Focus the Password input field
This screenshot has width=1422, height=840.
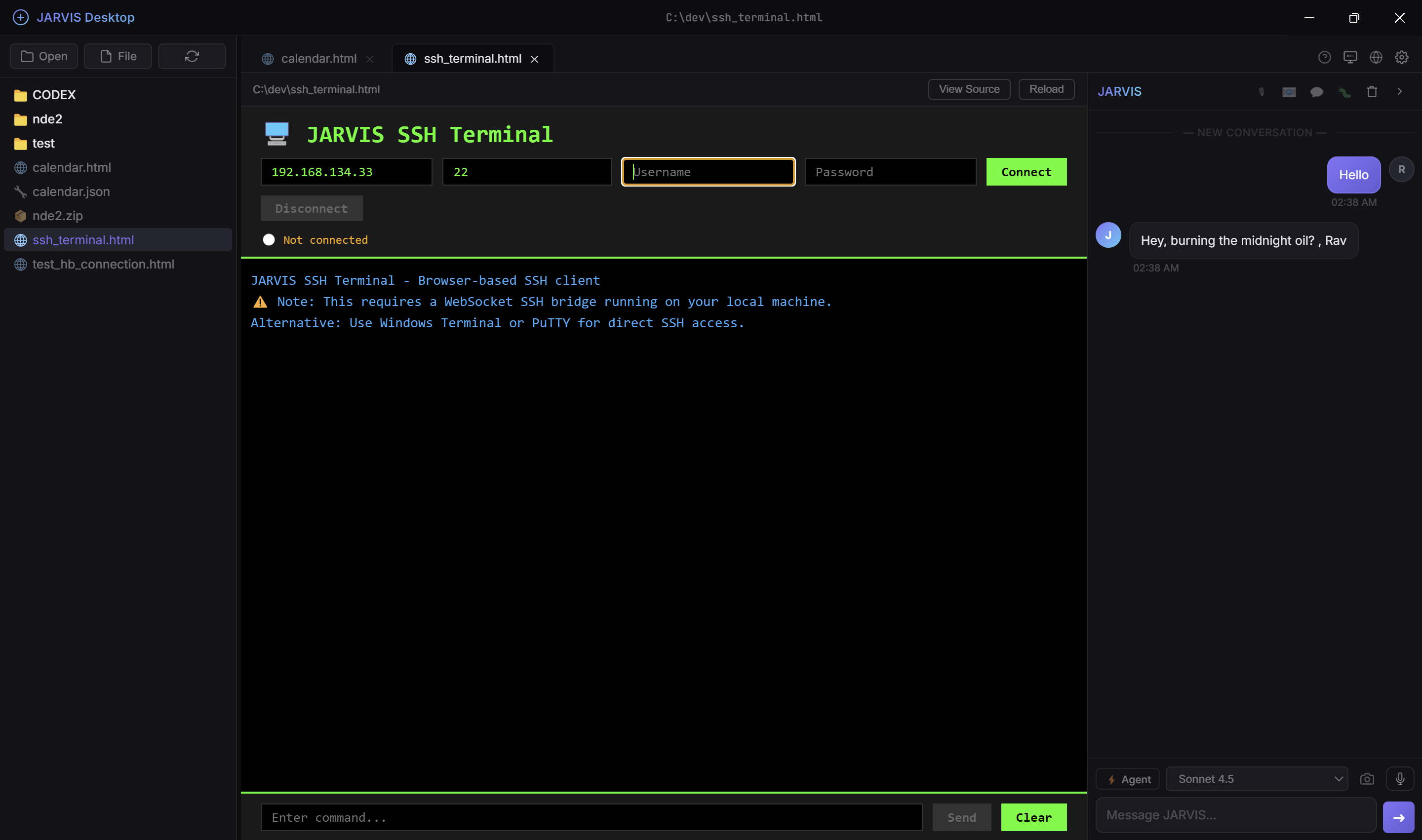(x=890, y=172)
